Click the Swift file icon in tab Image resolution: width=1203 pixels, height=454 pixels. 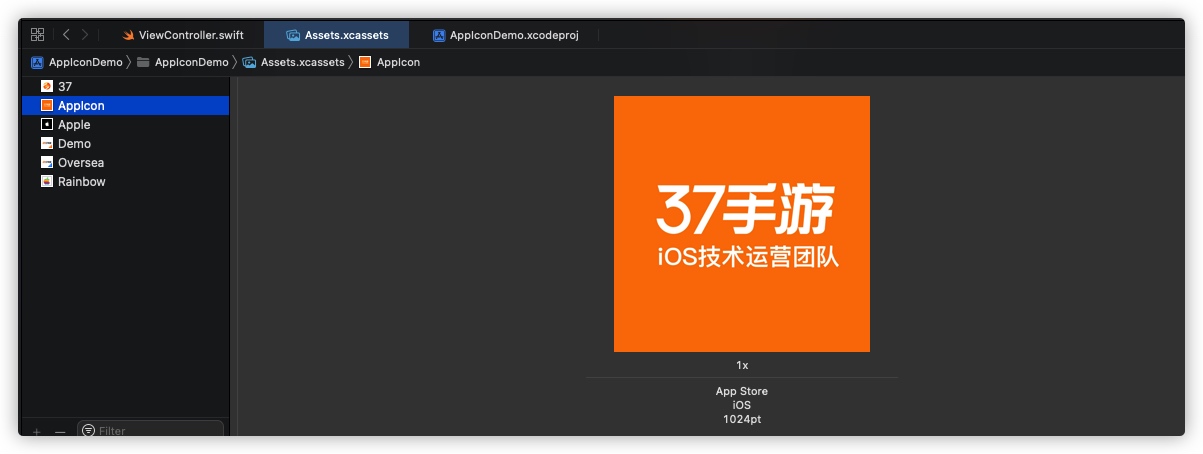pyautogui.click(x=129, y=35)
